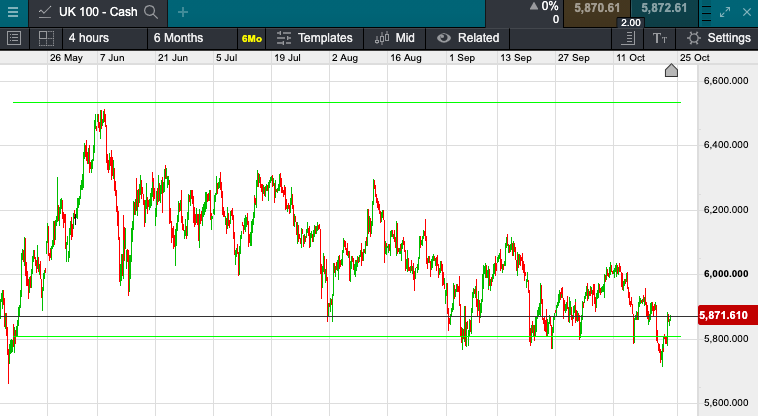Click the 5 Jul date label
Screen dimensions: 758x416
coord(226,58)
